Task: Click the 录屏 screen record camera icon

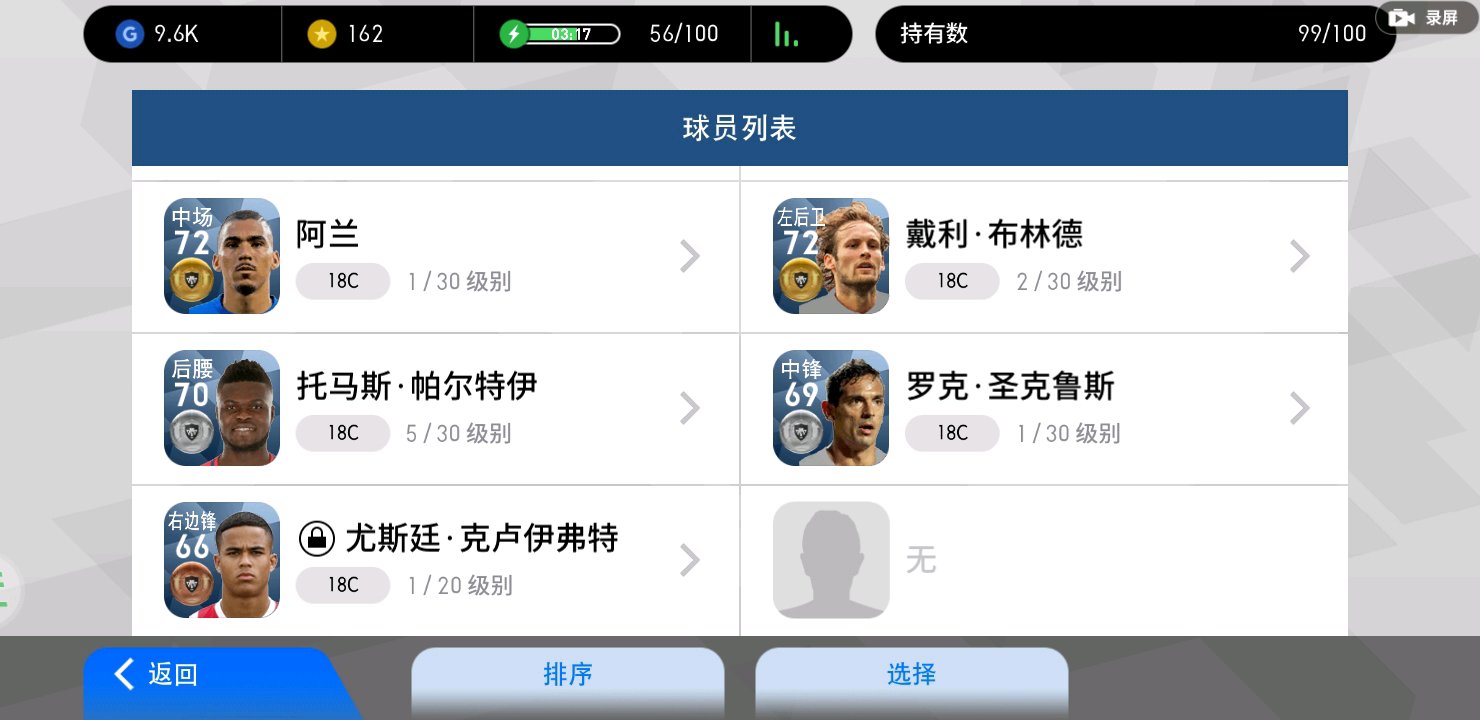Action: (x=1401, y=18)
